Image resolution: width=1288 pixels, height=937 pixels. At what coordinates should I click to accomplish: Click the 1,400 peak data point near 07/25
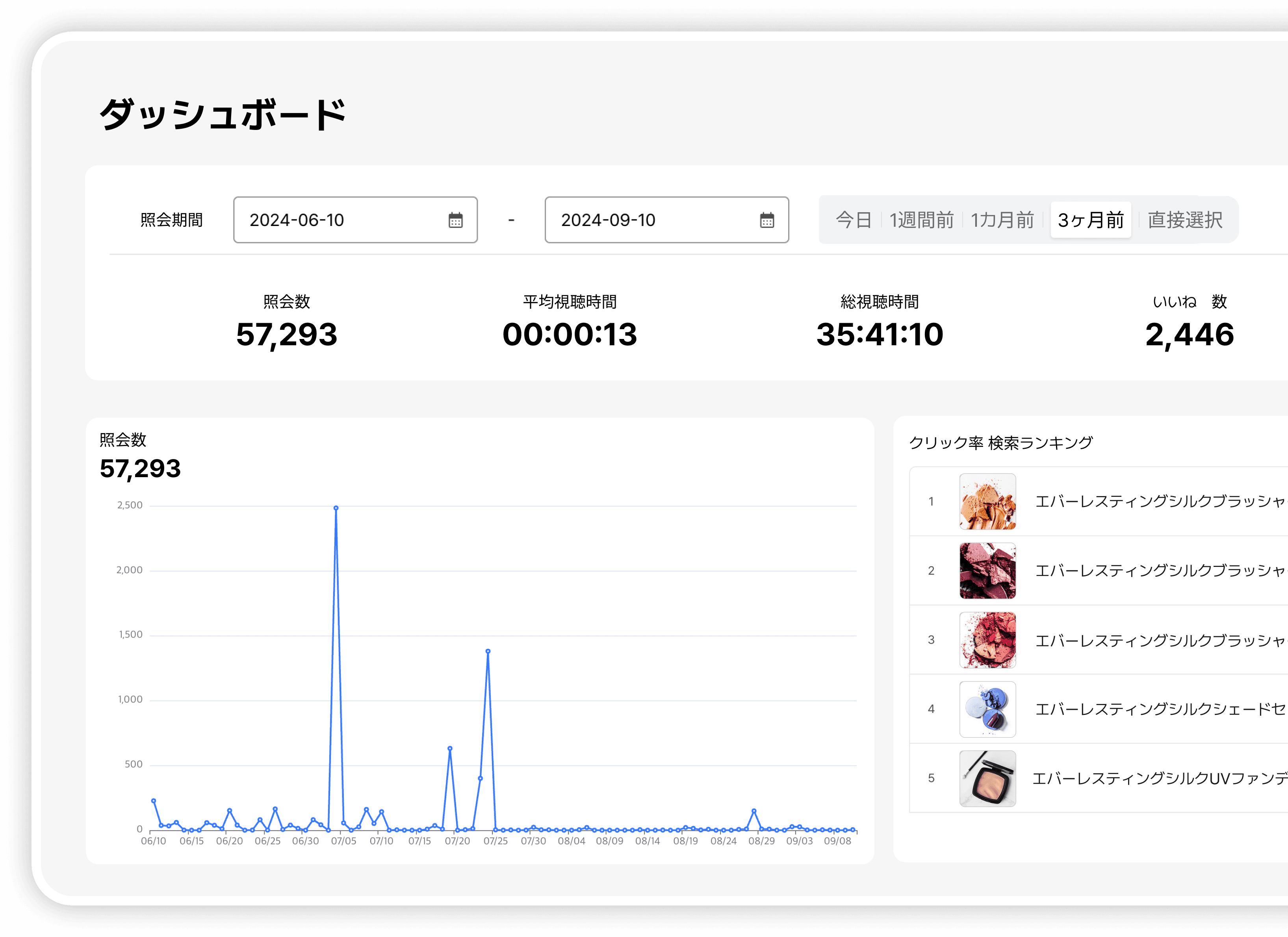(488, 652)
